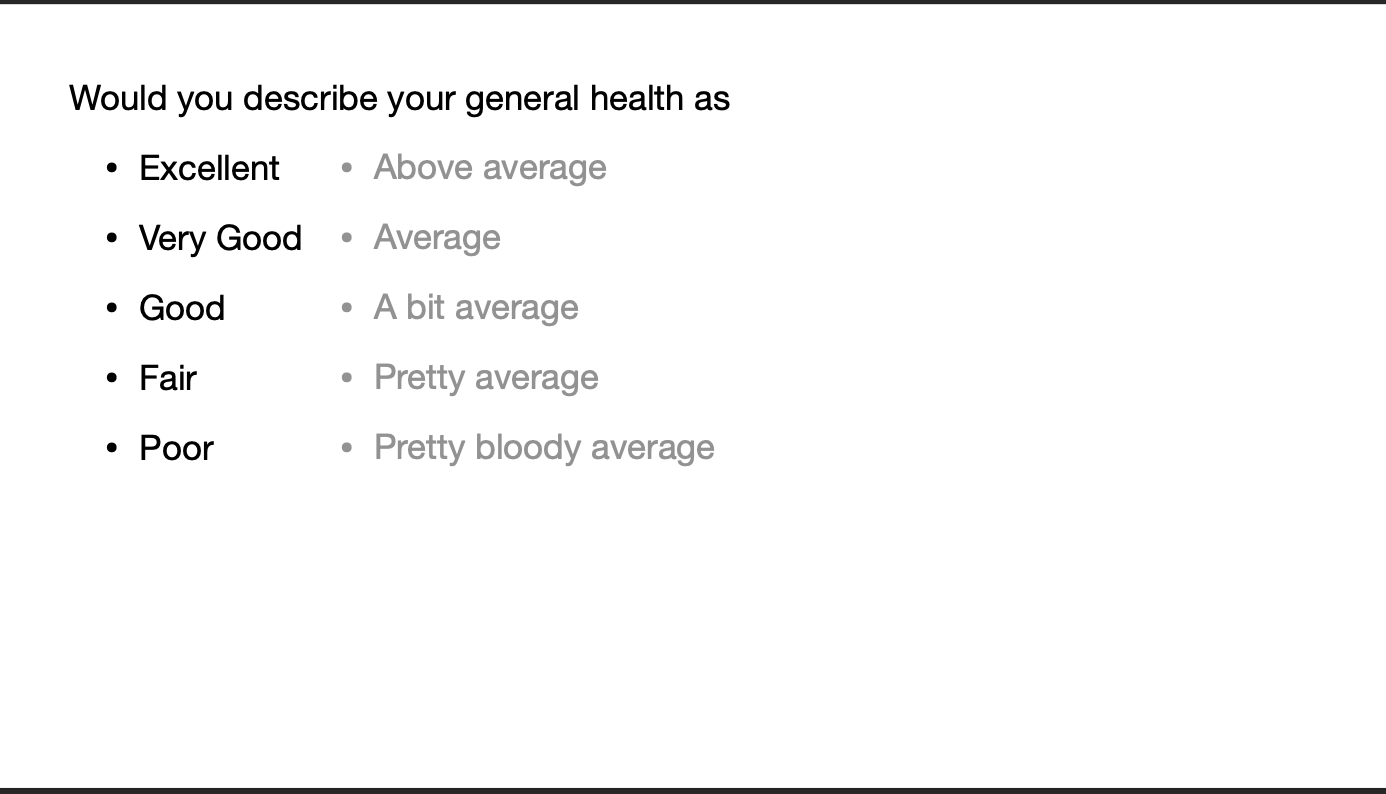
Task: Click the bullet point before 'Poor'
Action: coord(112,448)
